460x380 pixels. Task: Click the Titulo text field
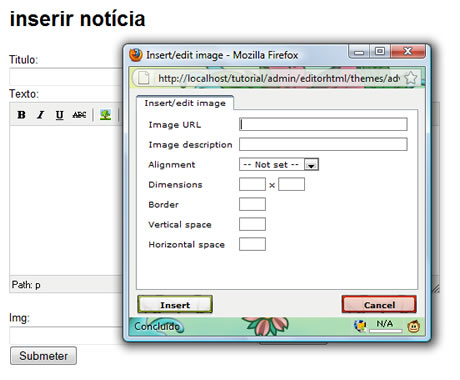point(66,77)
